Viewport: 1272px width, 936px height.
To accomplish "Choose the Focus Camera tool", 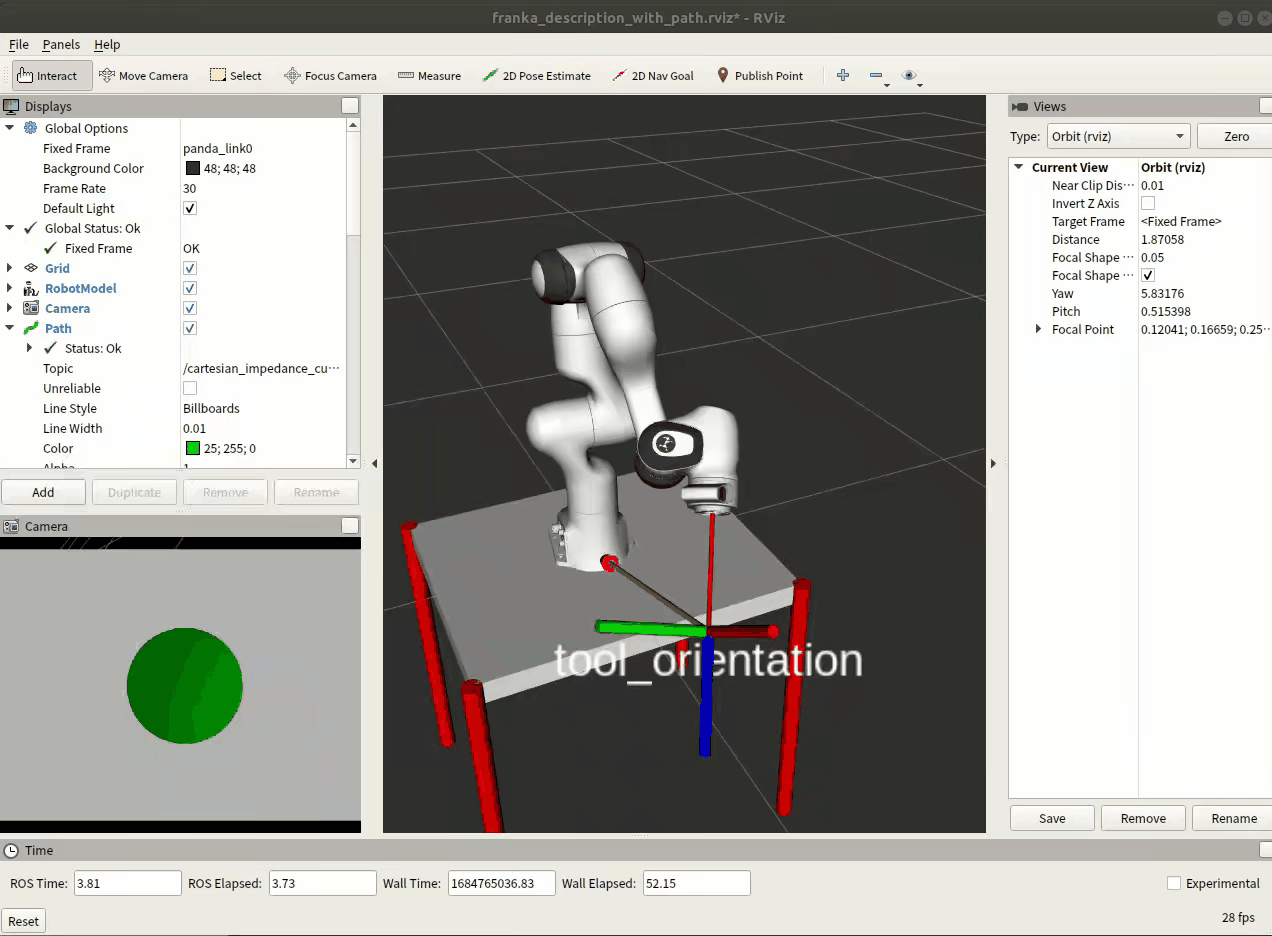I will click(330, 76).
